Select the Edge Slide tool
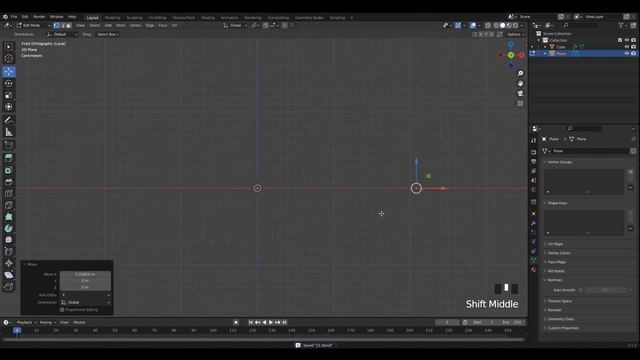The height and width of the screenshot is (360, 640). pyautogui.click(x=9, y=252)
